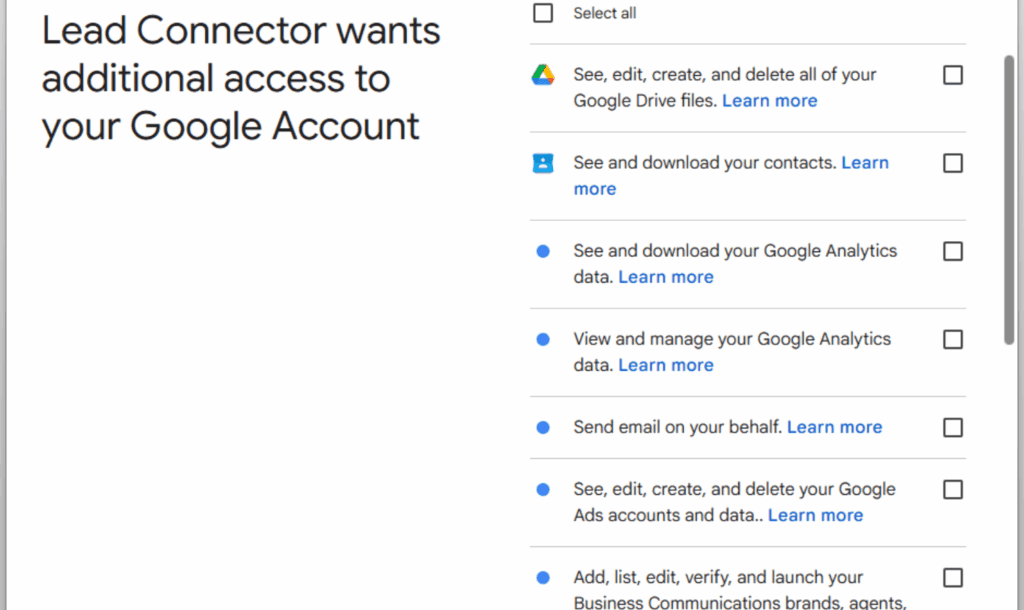The width and height of the screenshot is (1024, 610).
Task: Open 'Learn more' for 'View and manage Analytics'
Action: (x=665, y=365)
